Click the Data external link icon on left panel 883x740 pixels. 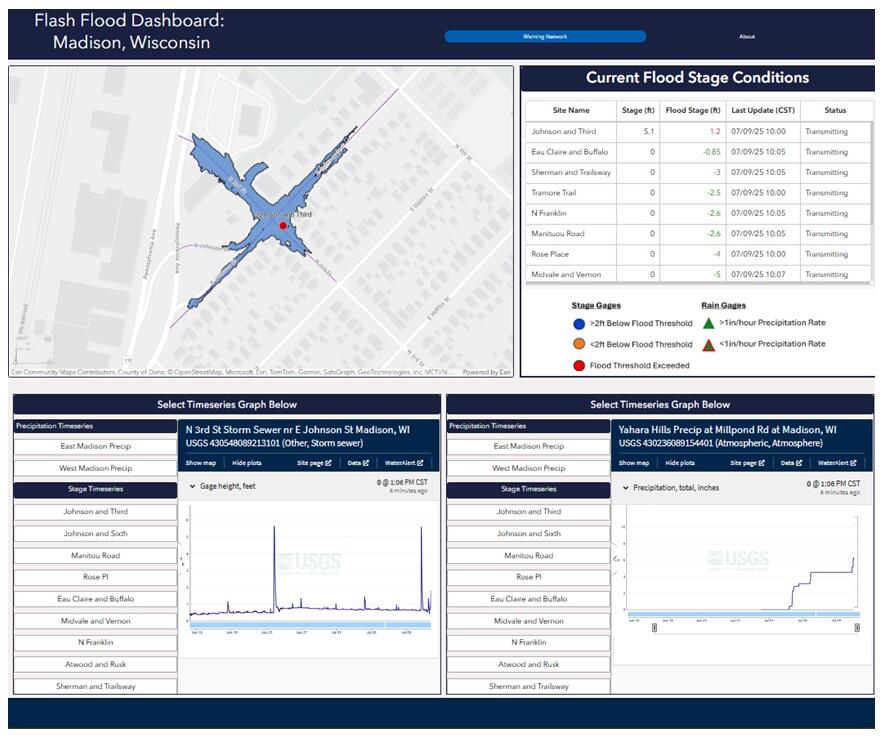click(366, 463)
